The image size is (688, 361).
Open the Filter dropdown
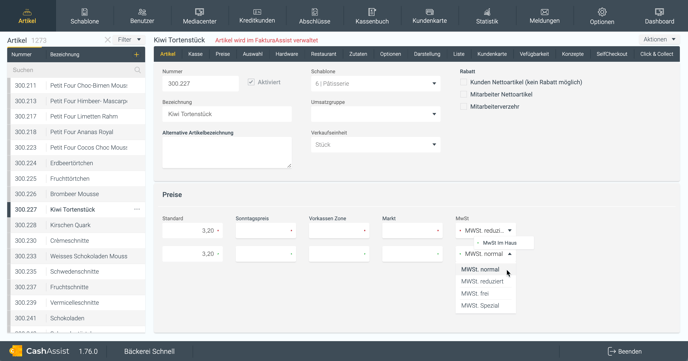coord(129,39)
